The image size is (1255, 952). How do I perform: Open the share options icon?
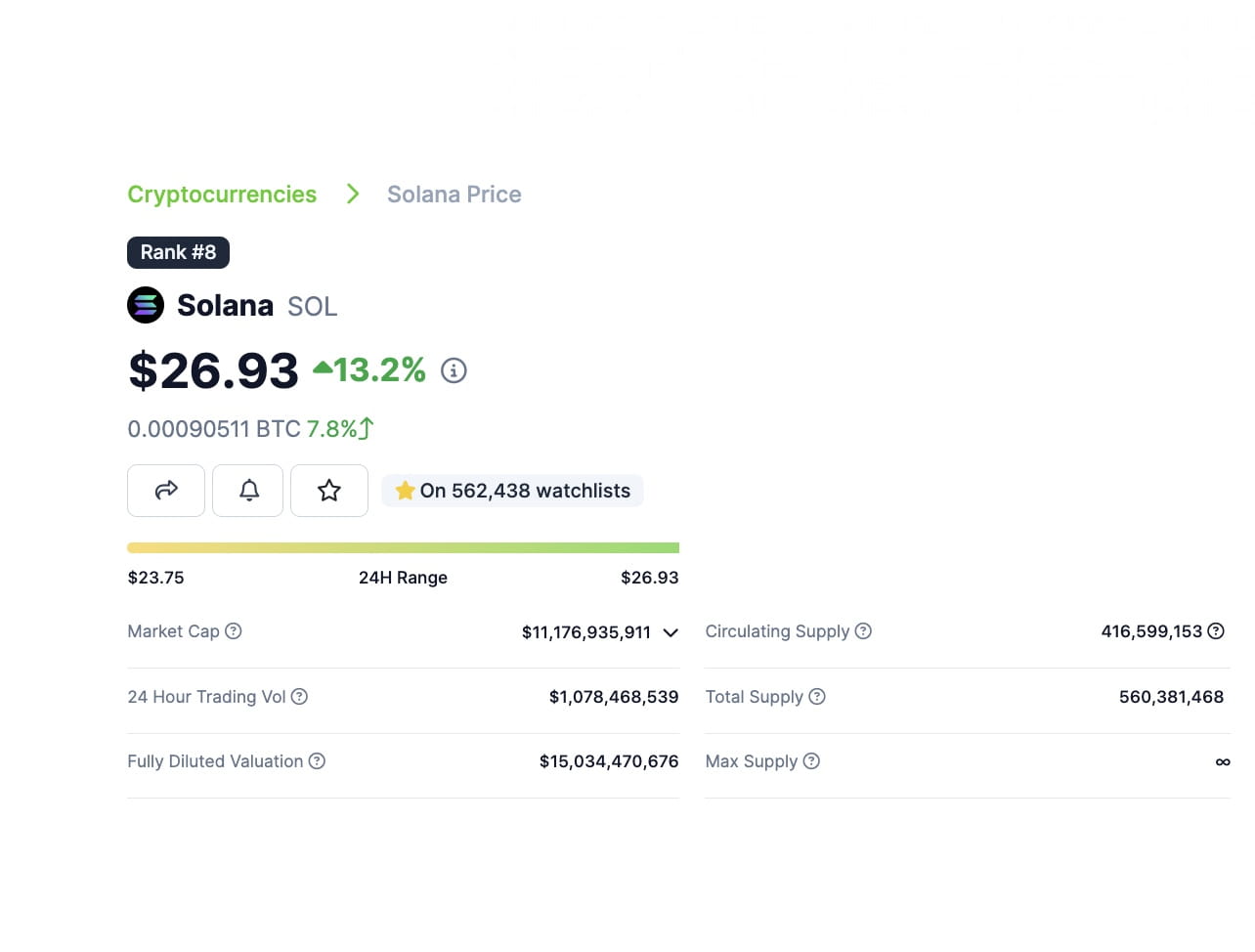click(x=166, y=490)
